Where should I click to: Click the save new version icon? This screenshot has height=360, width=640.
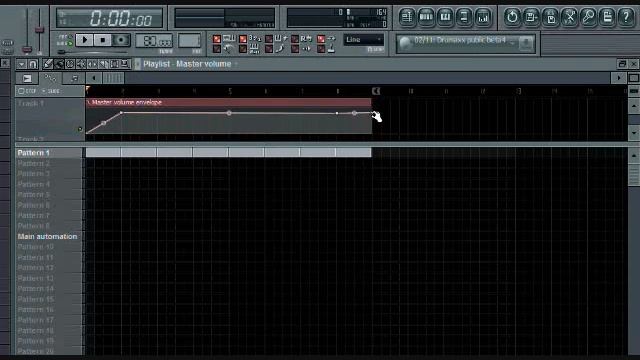(550, 17)
